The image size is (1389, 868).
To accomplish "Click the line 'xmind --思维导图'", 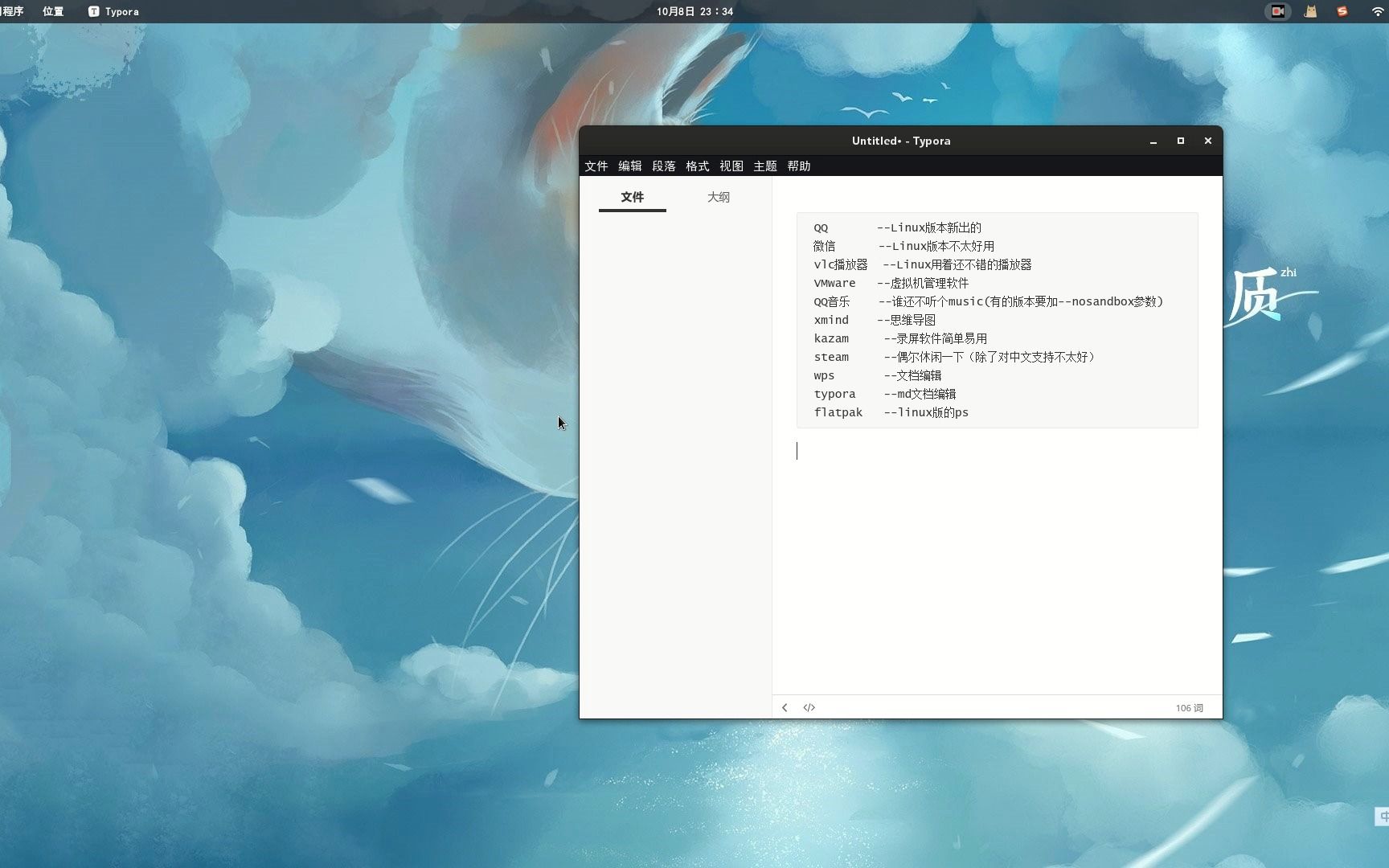I will 875,320.
